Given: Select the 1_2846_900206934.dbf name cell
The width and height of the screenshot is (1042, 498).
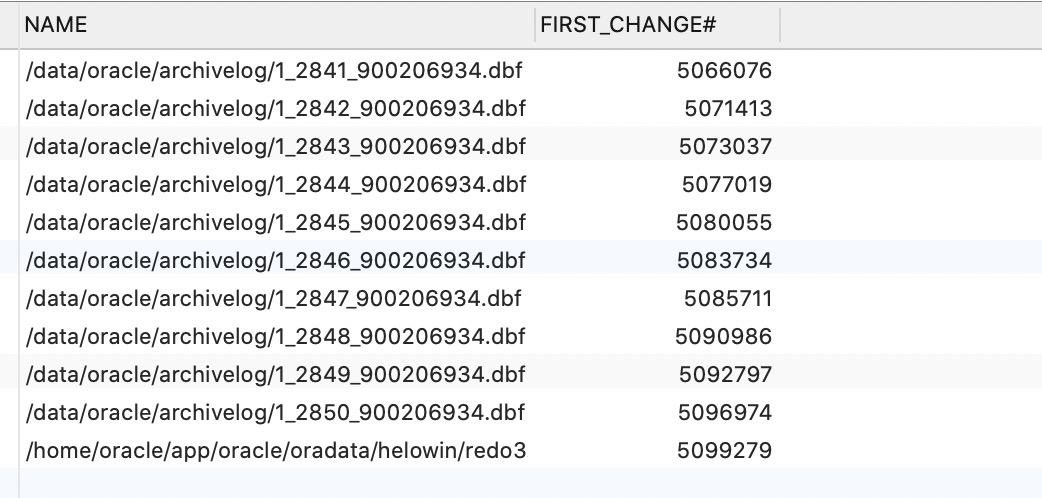Looking at the screenshot, I should [275, 261].
